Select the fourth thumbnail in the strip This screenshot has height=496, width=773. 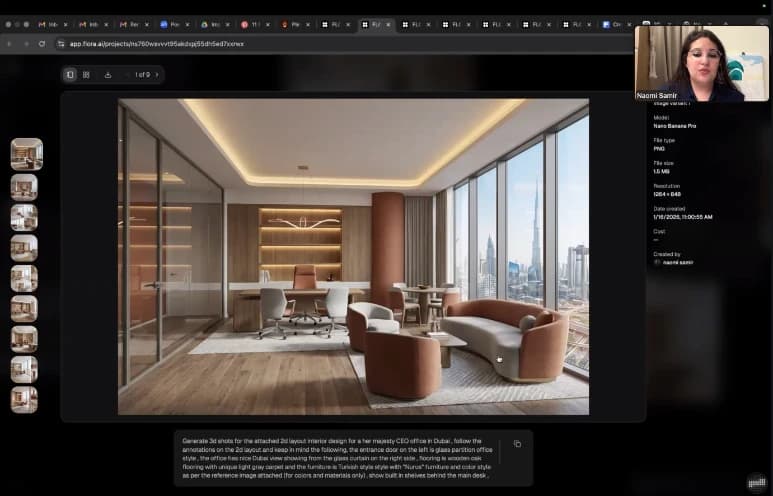(24, 248)
